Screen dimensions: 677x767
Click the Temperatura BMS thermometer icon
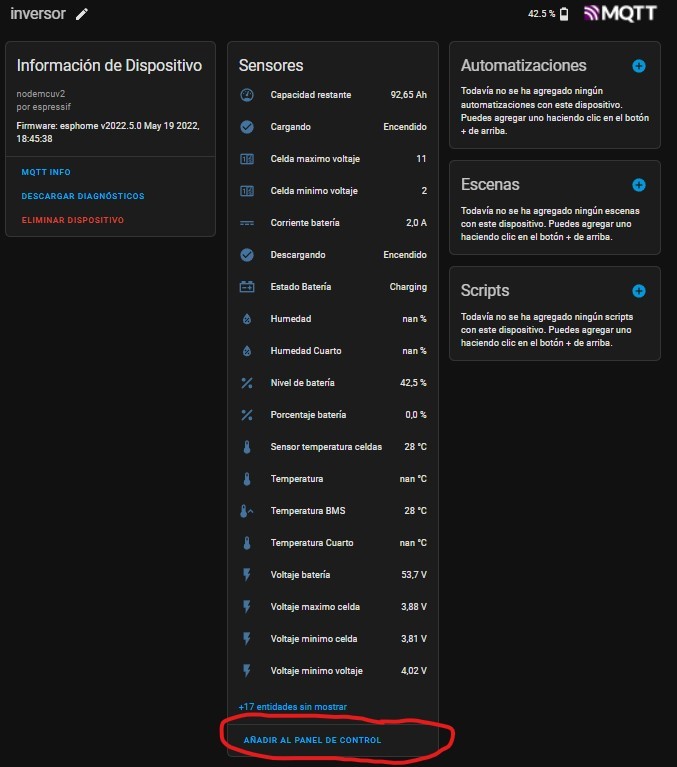tap(247, 511)
